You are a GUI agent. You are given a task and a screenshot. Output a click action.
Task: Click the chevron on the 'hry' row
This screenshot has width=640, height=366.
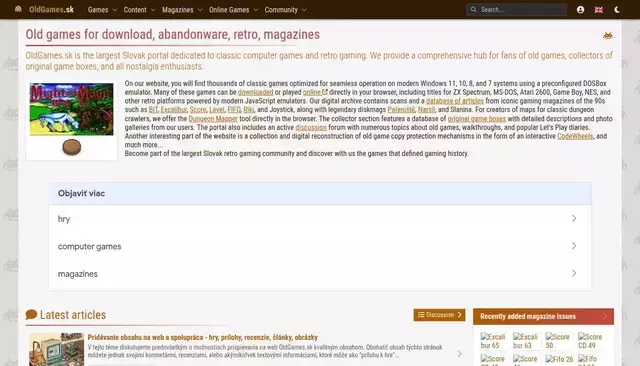tap(574, 219)
